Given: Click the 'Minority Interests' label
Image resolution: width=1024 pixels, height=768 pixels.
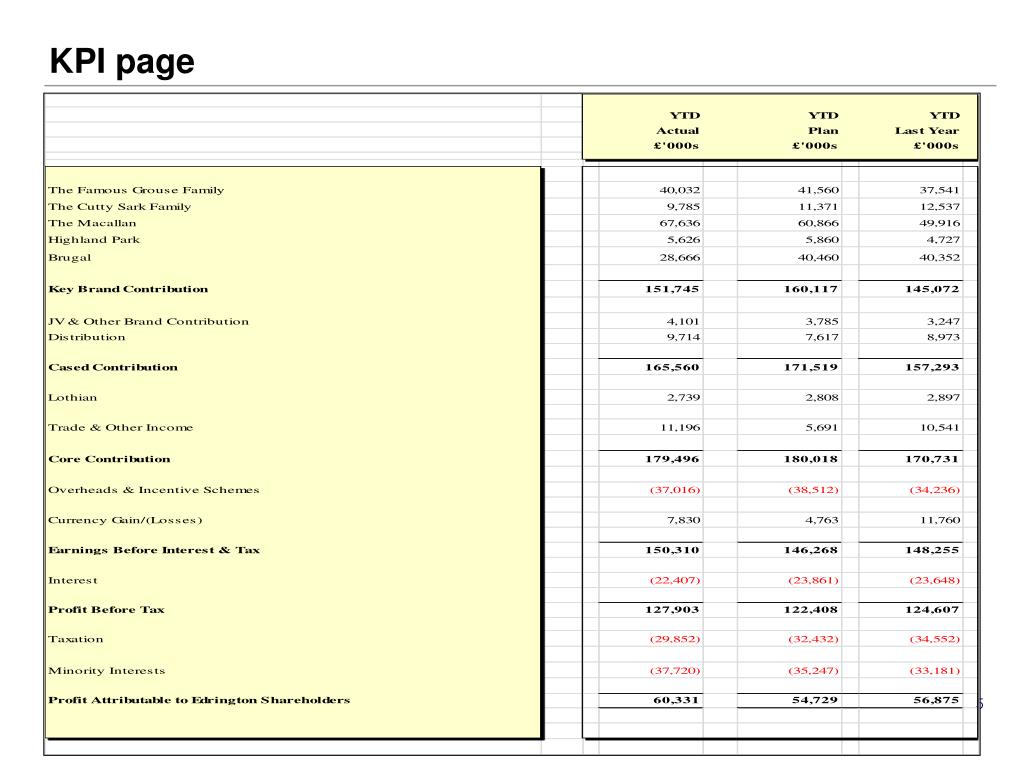Looking at the screenshot, I should tap(106, 670).
